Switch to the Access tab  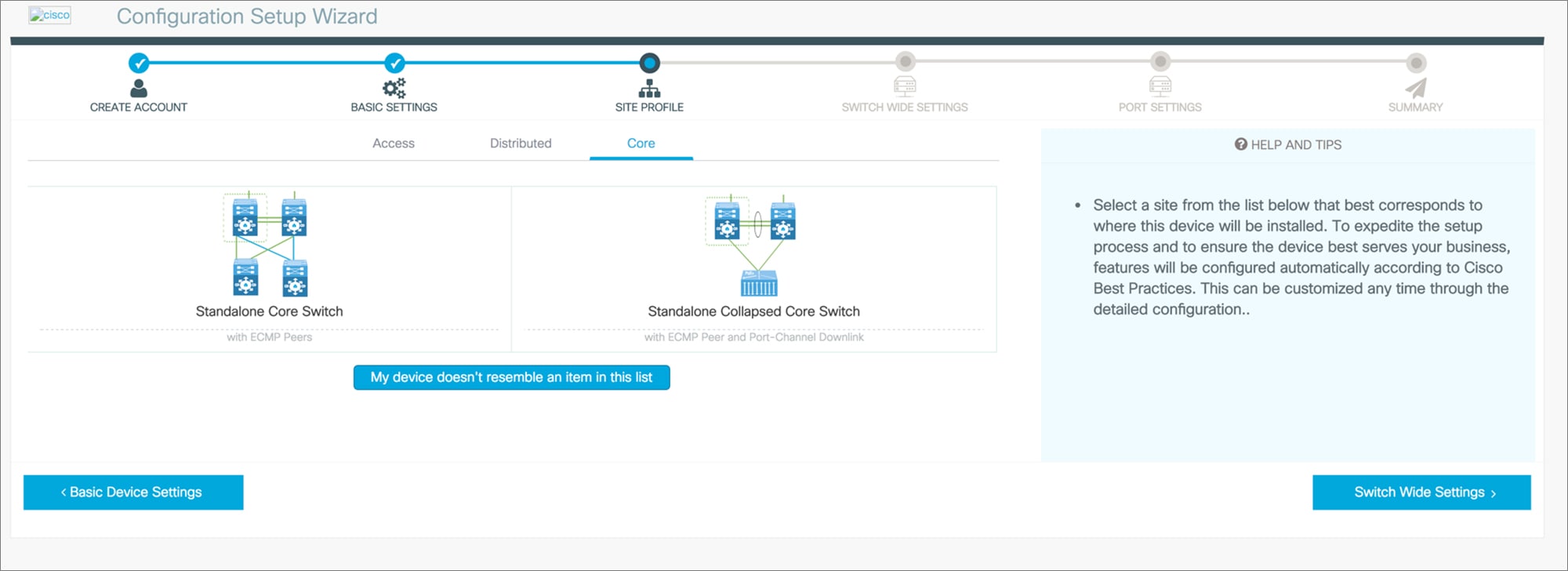click(x=394, y=144)
